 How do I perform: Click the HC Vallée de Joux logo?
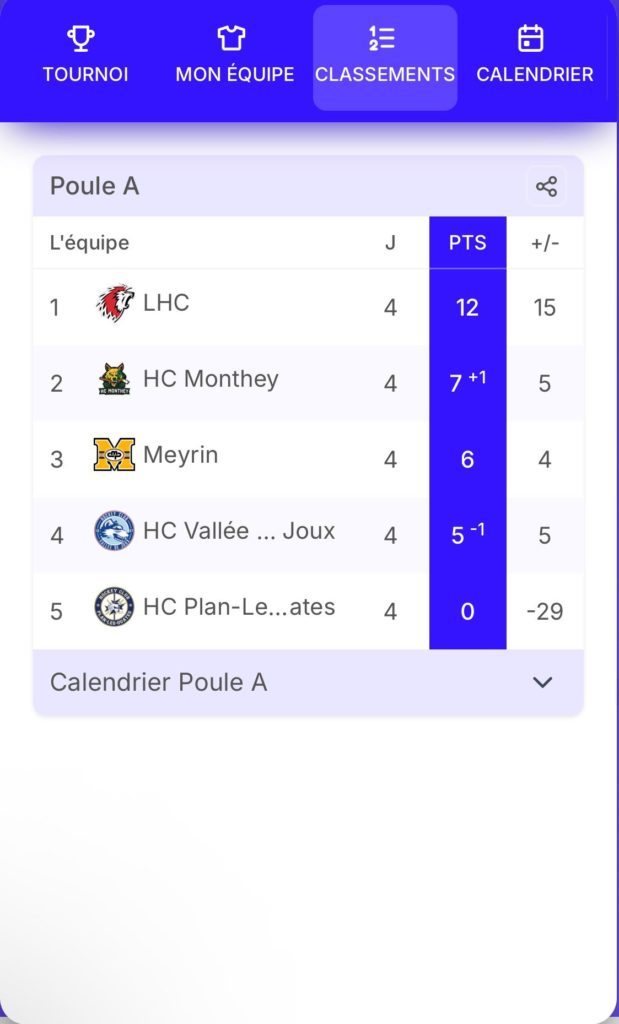[x=114, y=531]
